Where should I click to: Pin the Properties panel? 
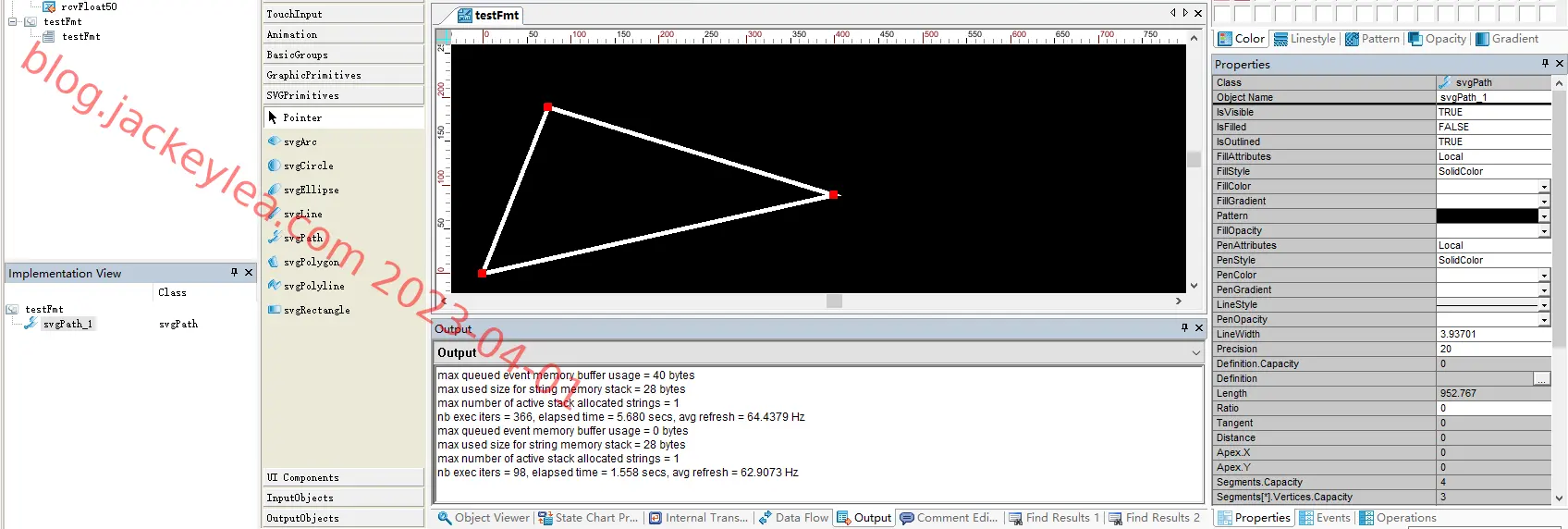pos(1545,63)
